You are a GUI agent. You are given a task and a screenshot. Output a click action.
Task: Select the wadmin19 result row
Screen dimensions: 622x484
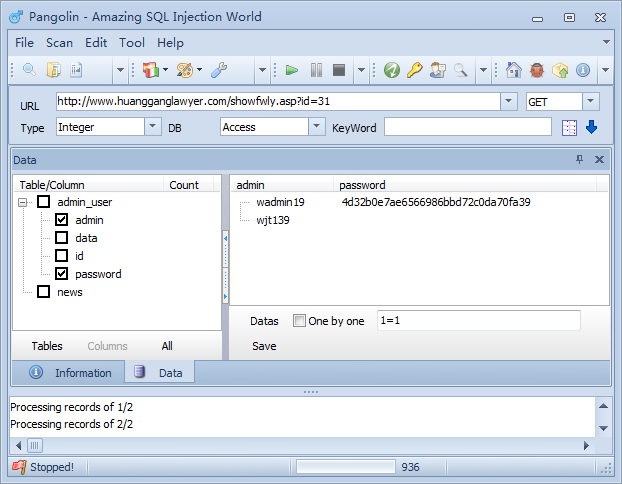[x=419, y=202]
